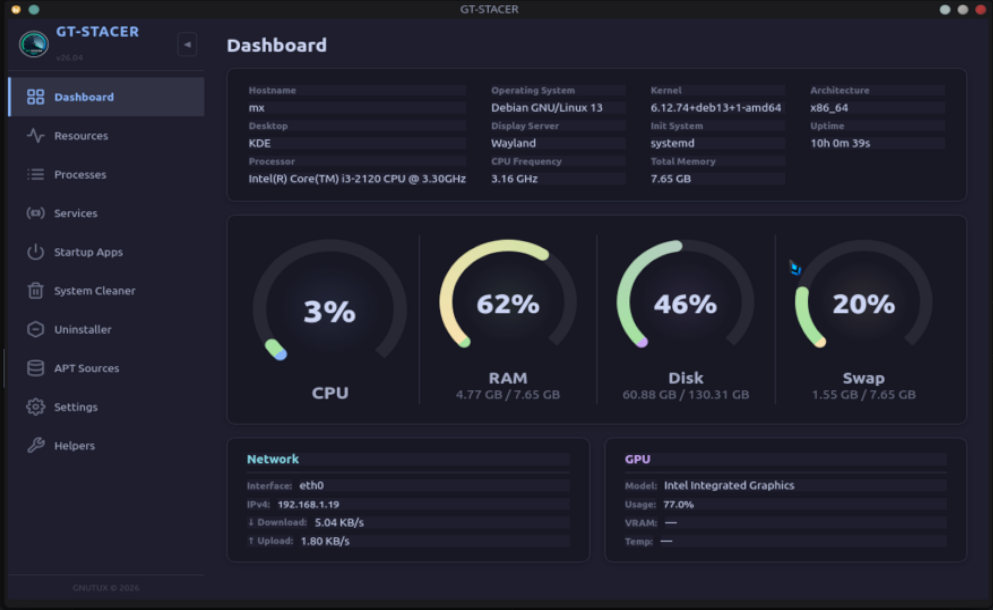Screen dimensions: 993x610
Task: Click the Services icon in sidebar
Action: tap(35, 213)
